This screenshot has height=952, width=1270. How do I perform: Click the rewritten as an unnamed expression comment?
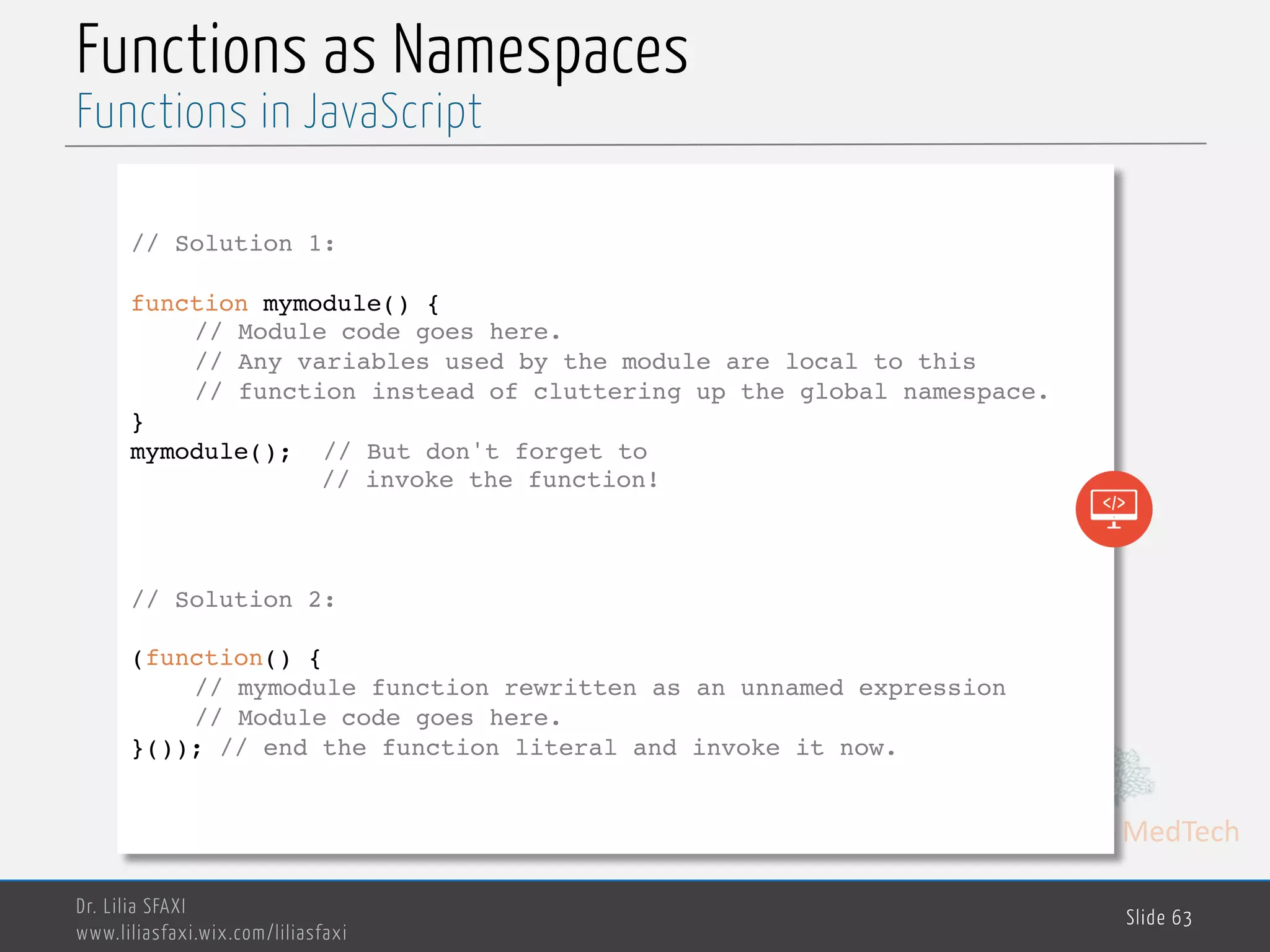point(600,688)
